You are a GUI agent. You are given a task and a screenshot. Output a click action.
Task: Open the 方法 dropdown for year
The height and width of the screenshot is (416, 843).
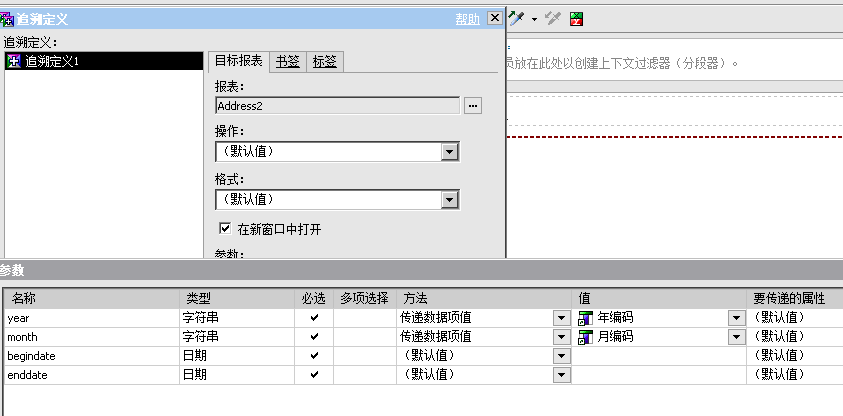coord(561,318)
